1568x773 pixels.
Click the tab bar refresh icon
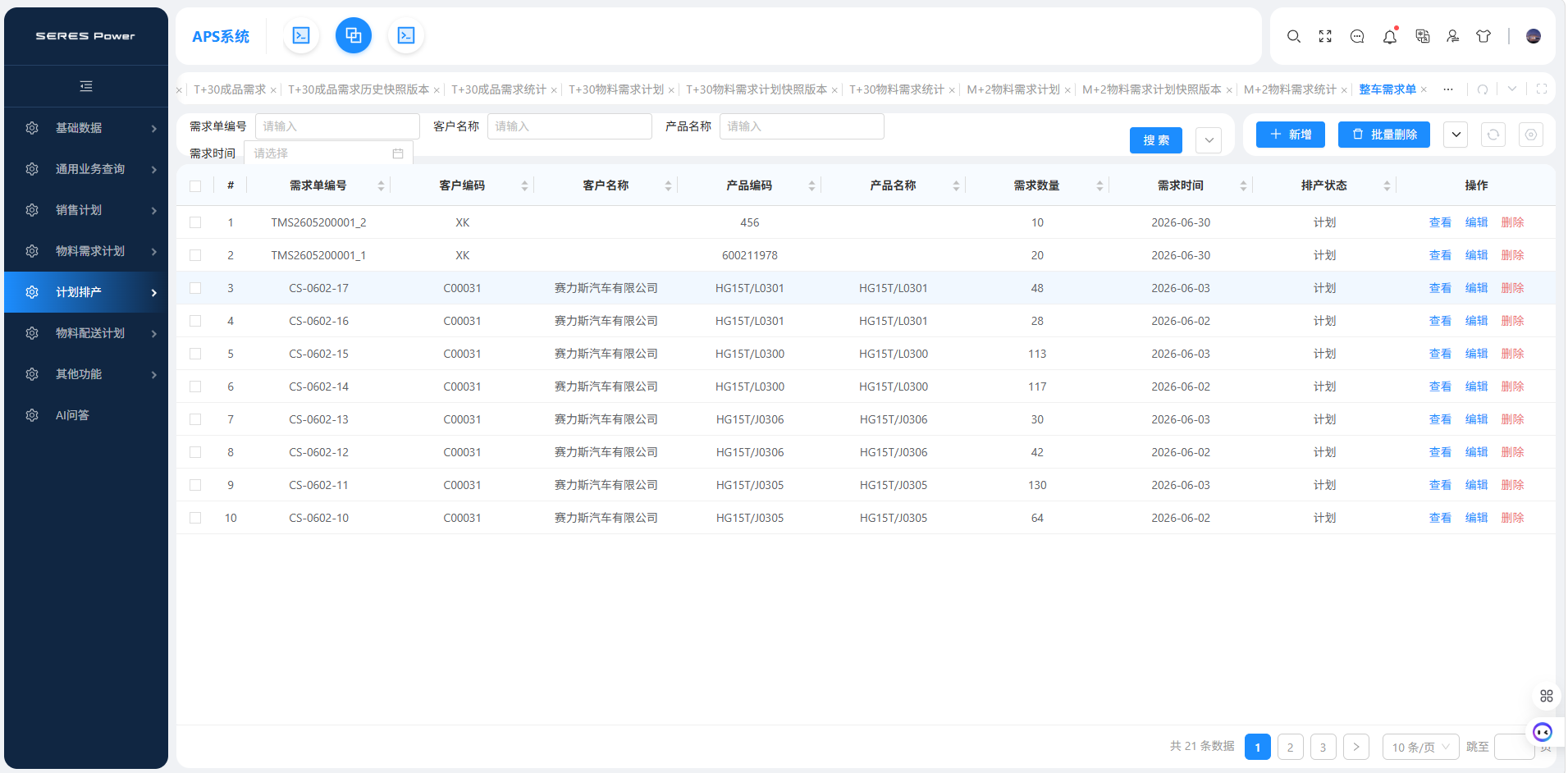coord(1483,89)
